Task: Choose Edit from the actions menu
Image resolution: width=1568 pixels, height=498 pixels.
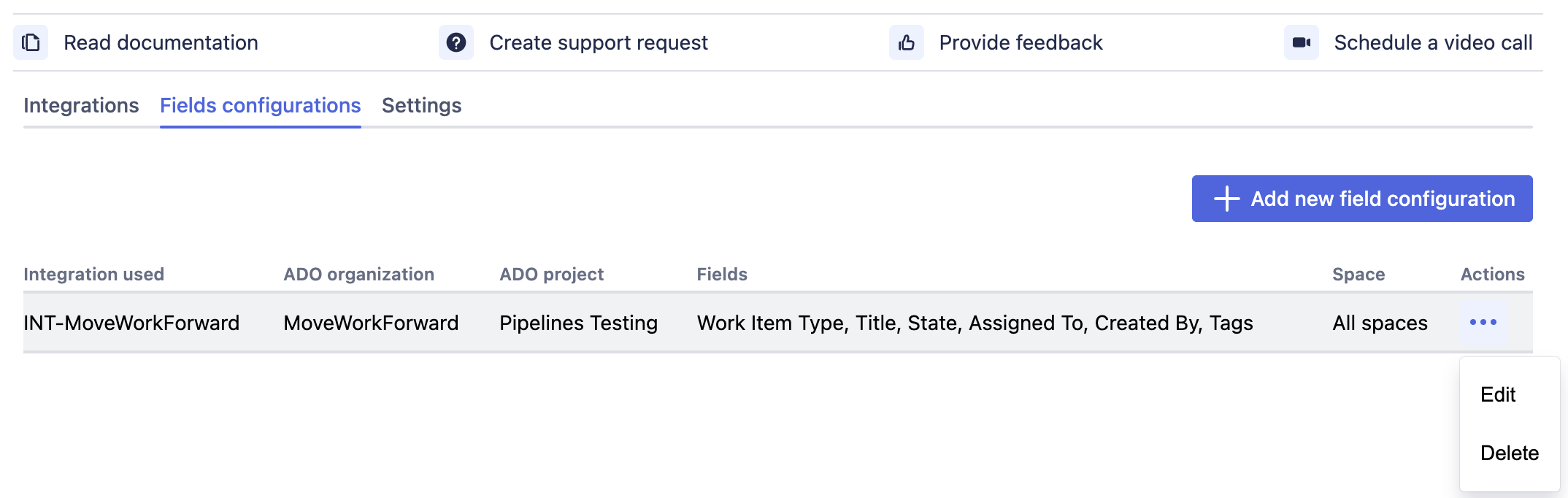Action: coord(1498,395)
